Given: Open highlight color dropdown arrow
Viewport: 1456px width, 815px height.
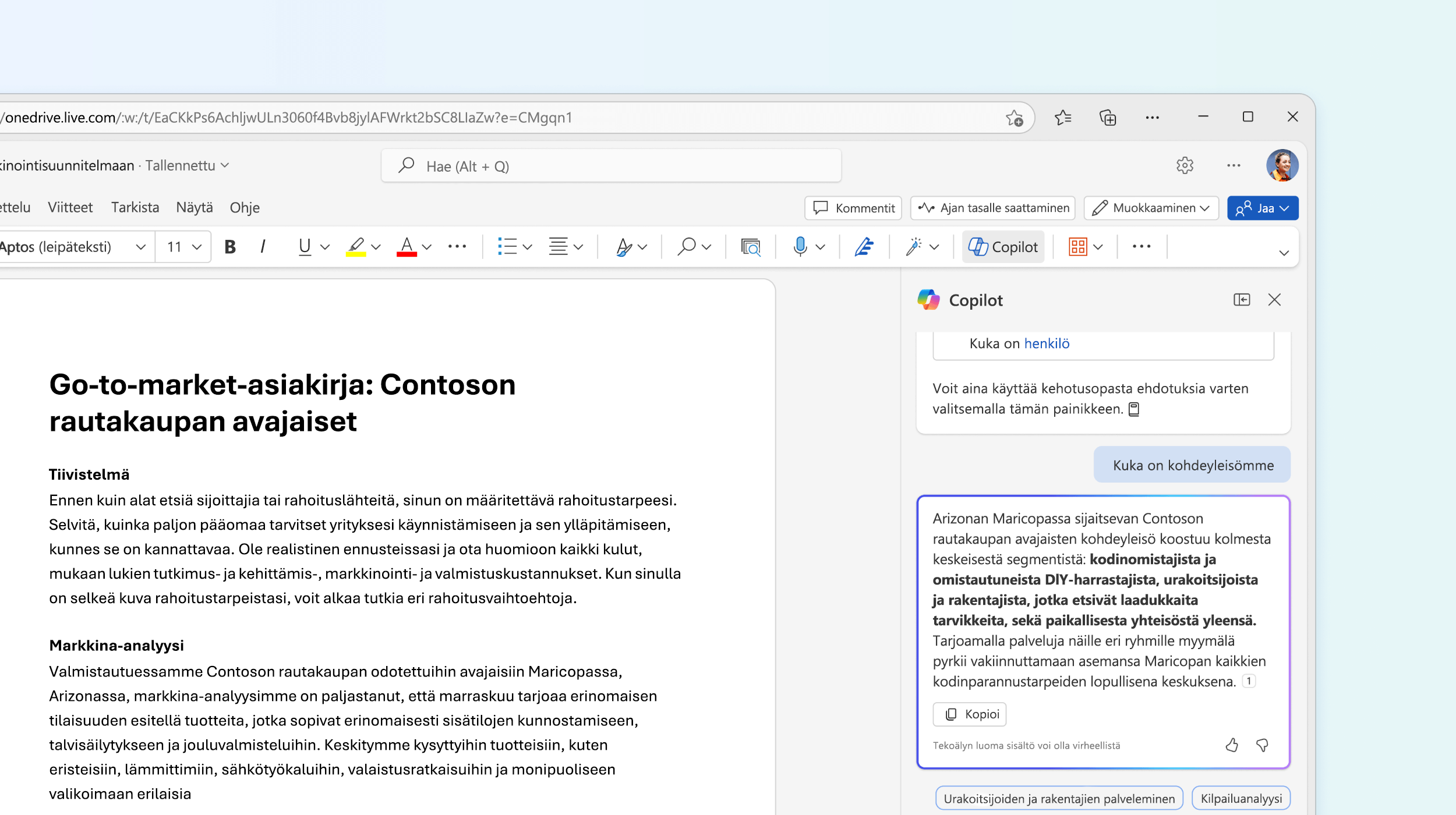Looking at the screenshot, I should click(376, 247).
